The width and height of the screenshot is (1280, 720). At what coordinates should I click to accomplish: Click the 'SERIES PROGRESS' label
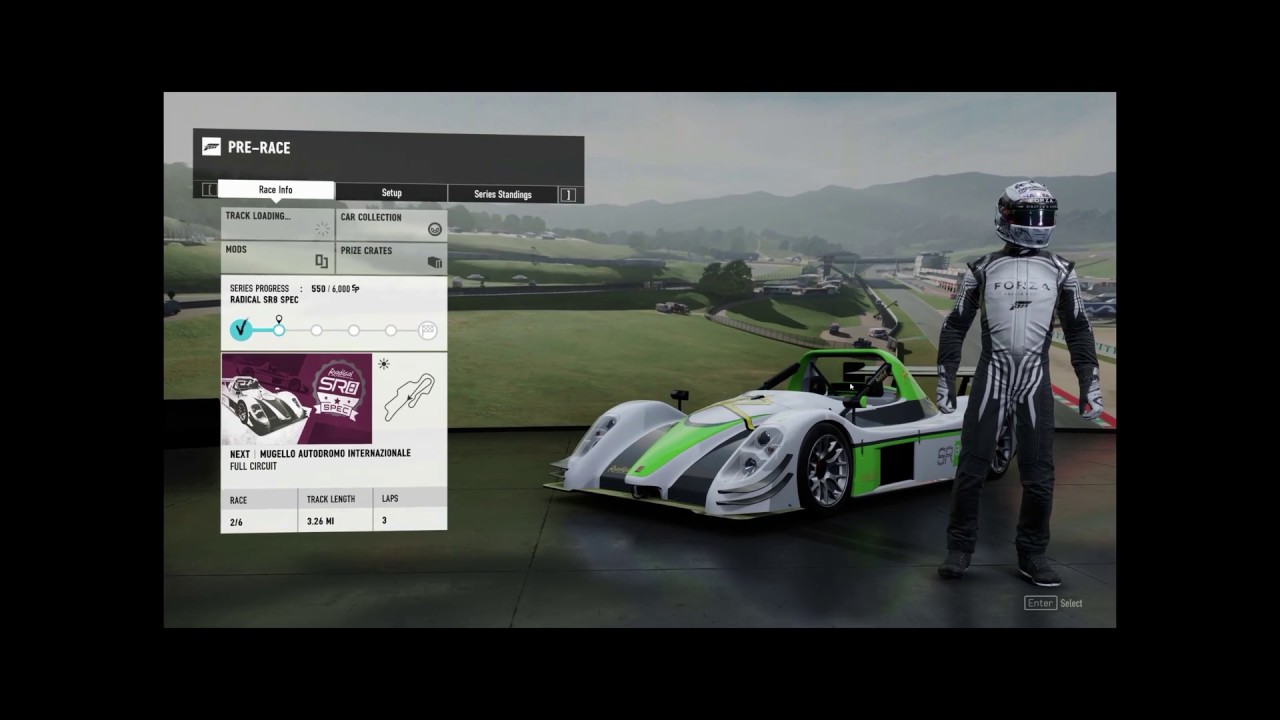click(259, 289)
